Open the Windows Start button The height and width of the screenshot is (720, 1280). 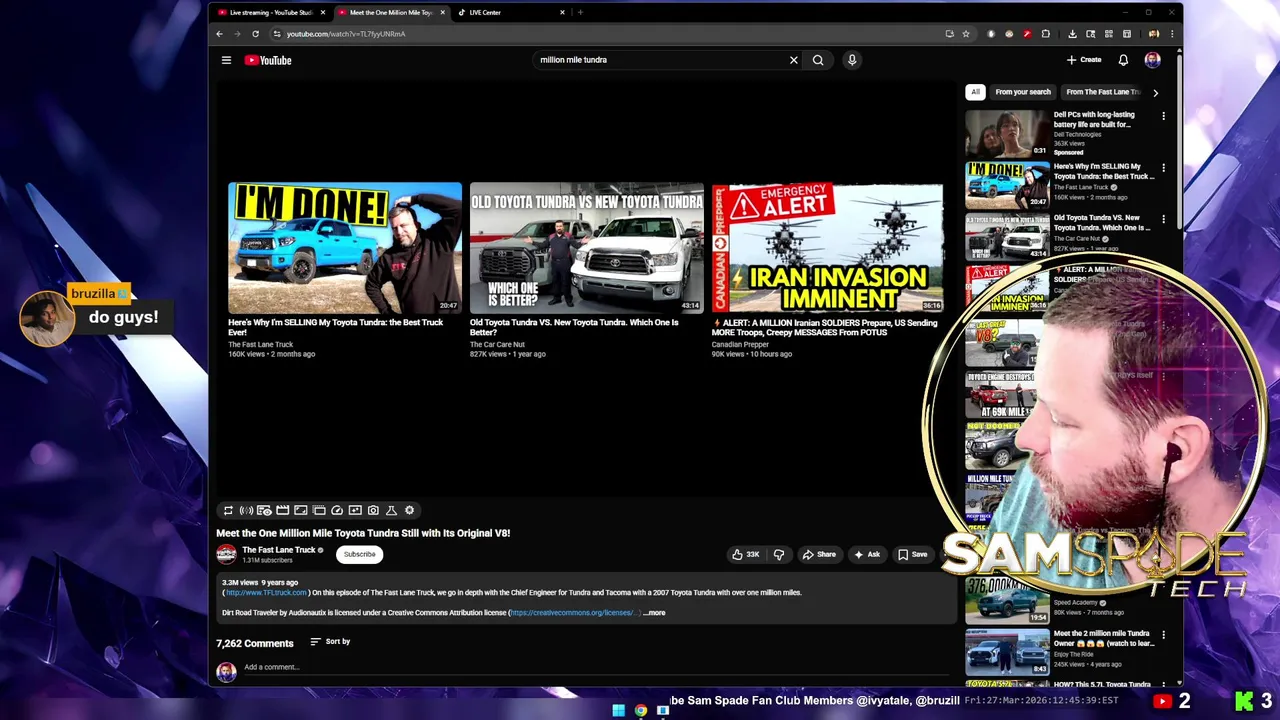[618, 710]
